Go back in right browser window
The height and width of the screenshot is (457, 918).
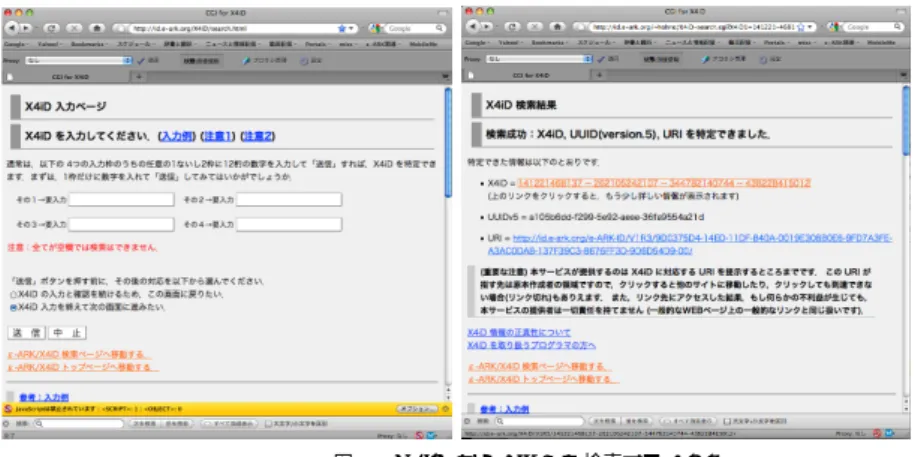coord(472,27)
